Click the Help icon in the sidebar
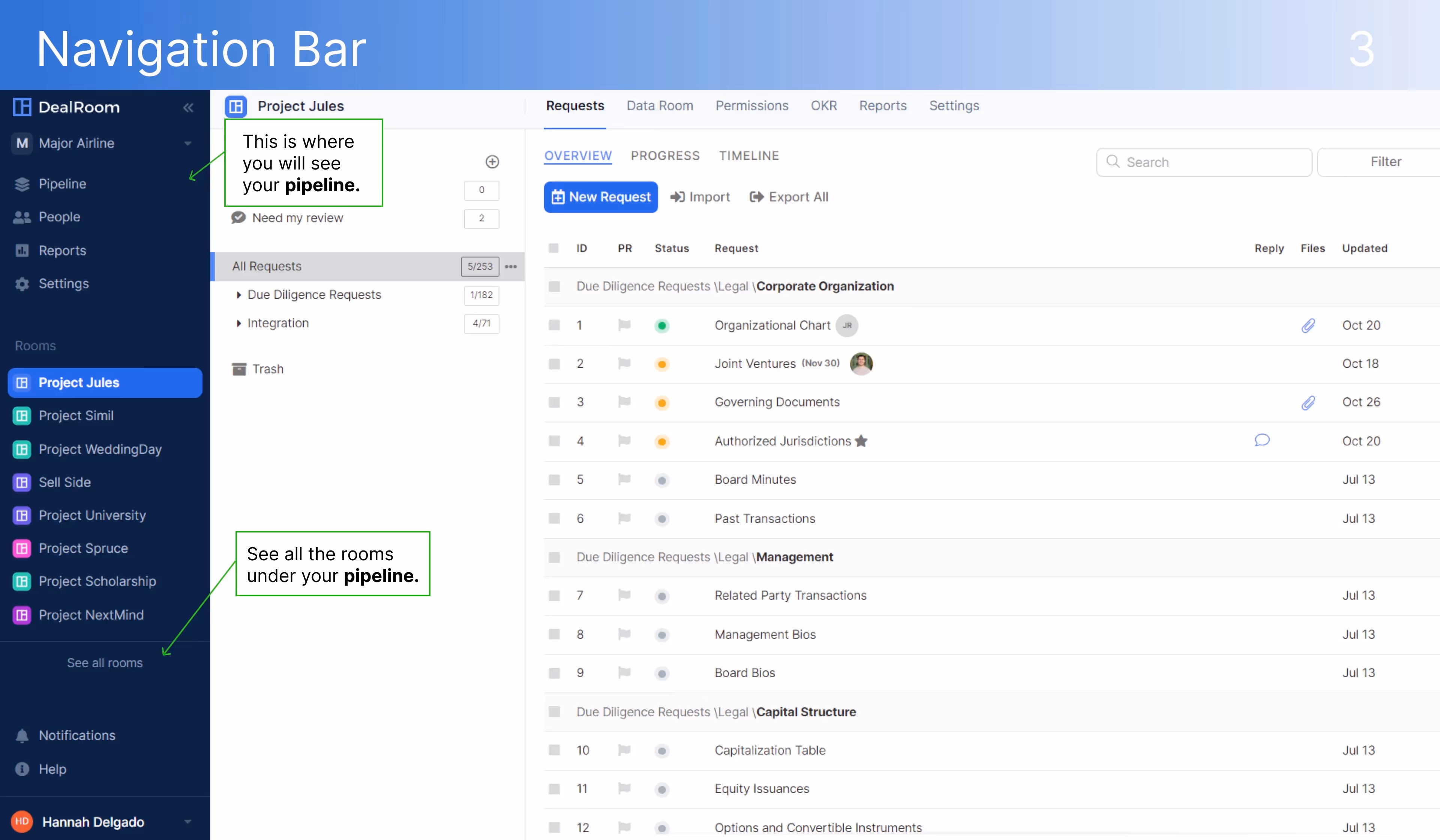 pos(21,769)
